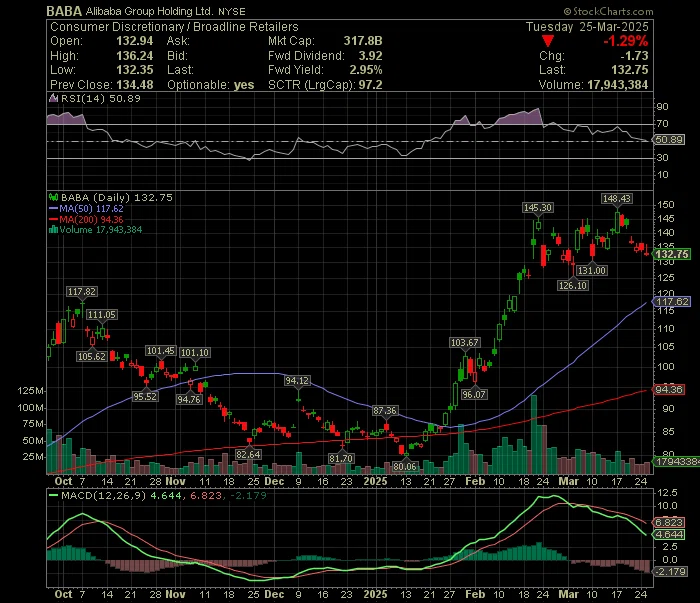Viewport: 700px width, 603px height.
Task: Click the Optionable: yes field
Action: 211,85
